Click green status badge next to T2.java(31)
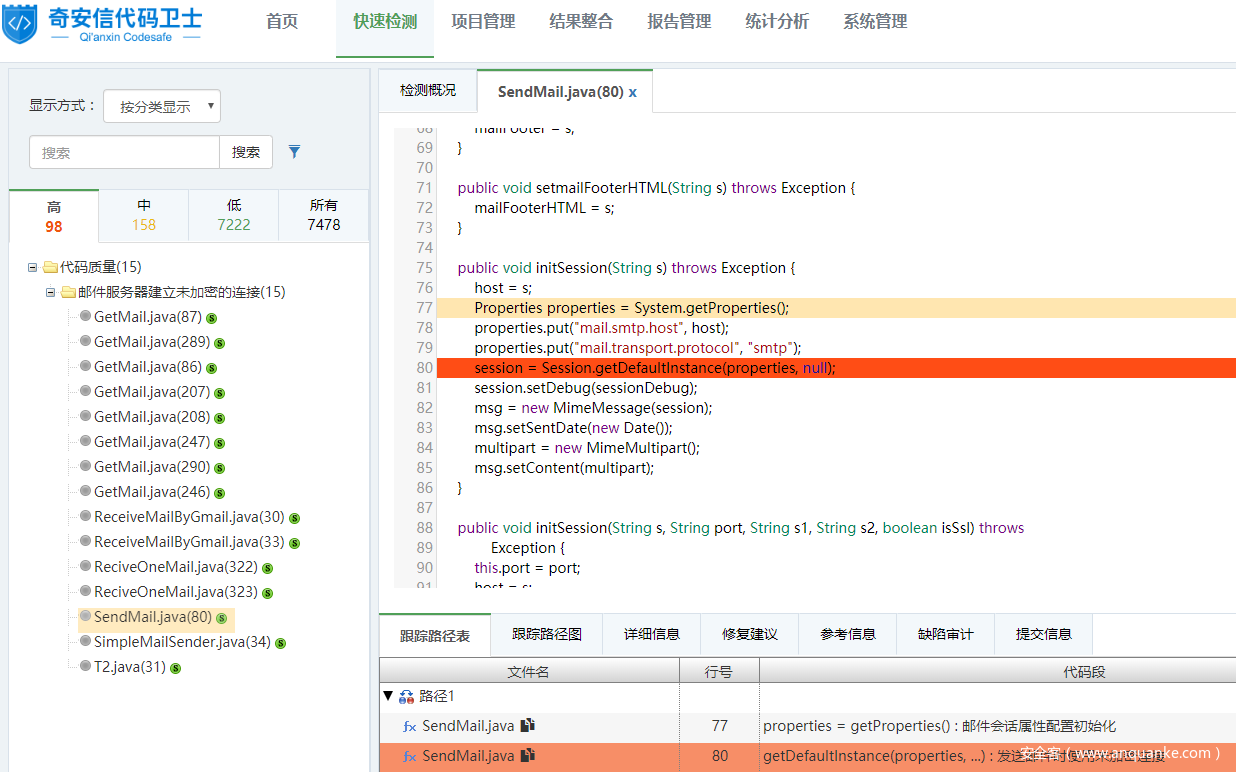The image size is (1236, 772). 175,668
